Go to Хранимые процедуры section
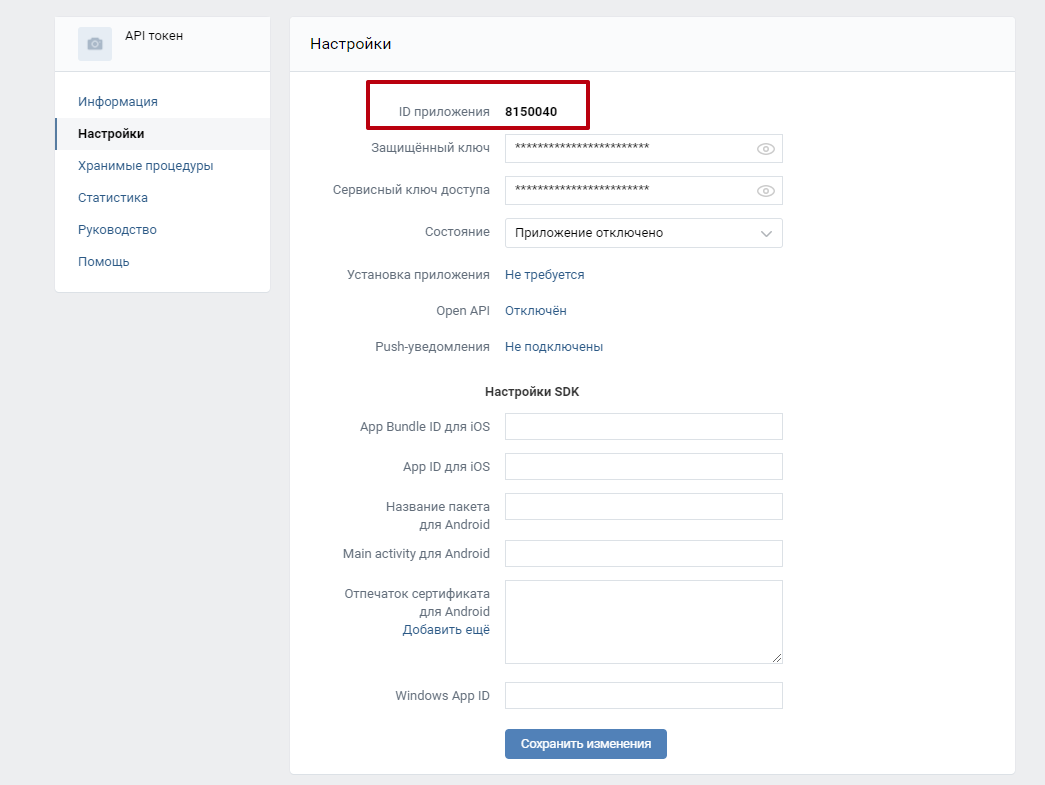The image size is (1045, 785). click(145, 166)
